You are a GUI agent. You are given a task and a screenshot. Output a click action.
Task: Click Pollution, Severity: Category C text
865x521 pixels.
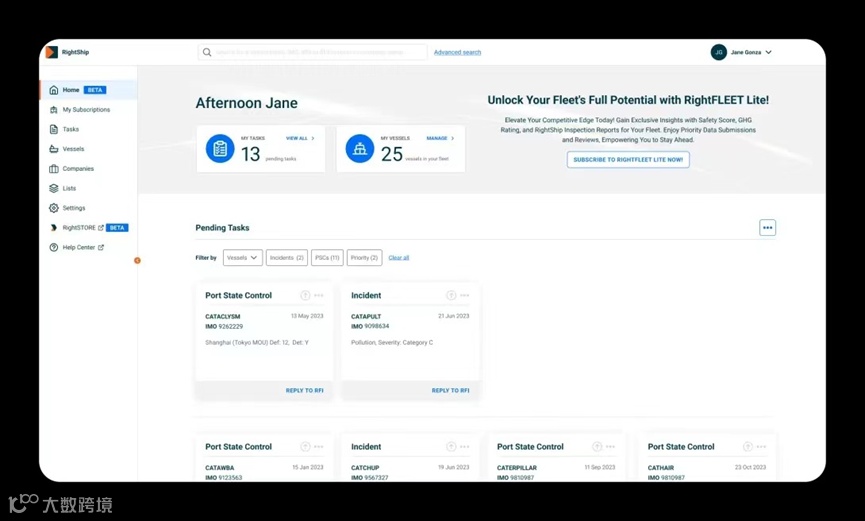tap(392, 343)
